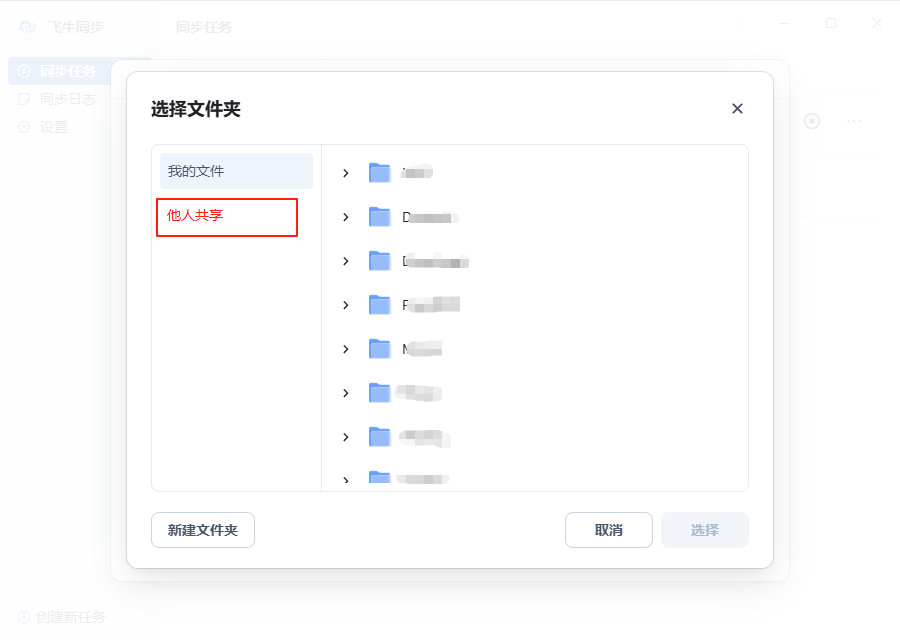900x640 pixels.
Task: Click the 创建新任务 plus icon
Action: [x=24, y=617]
